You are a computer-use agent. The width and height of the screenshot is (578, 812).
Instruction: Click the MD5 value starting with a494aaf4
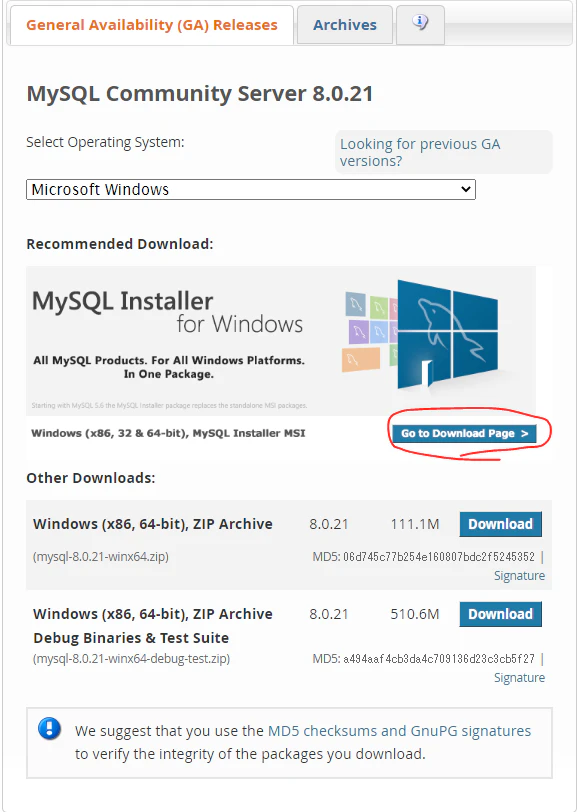click(x=438, y=659)
